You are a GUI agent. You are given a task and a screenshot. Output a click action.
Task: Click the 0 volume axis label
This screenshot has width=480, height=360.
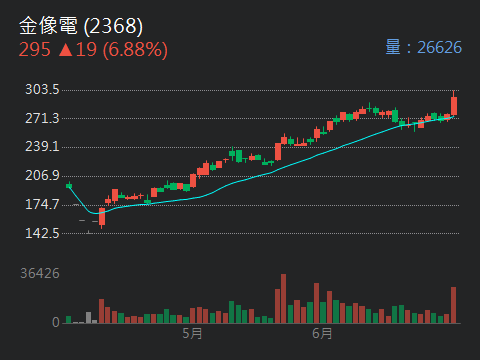[56, 322]
